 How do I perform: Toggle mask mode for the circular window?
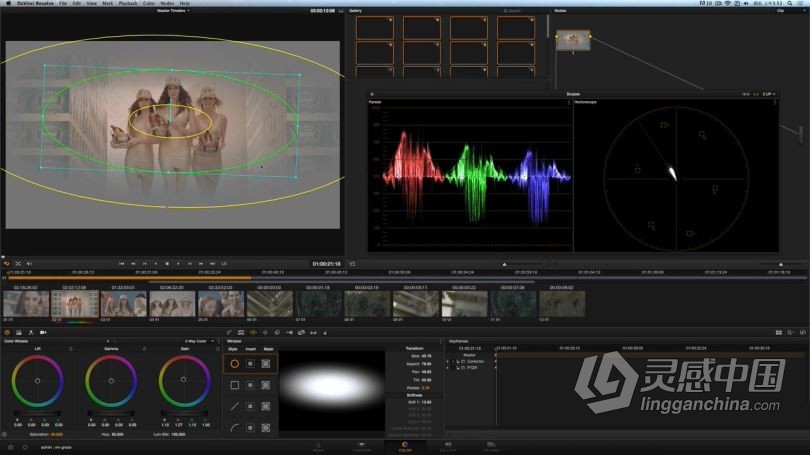tap(266, 364)
